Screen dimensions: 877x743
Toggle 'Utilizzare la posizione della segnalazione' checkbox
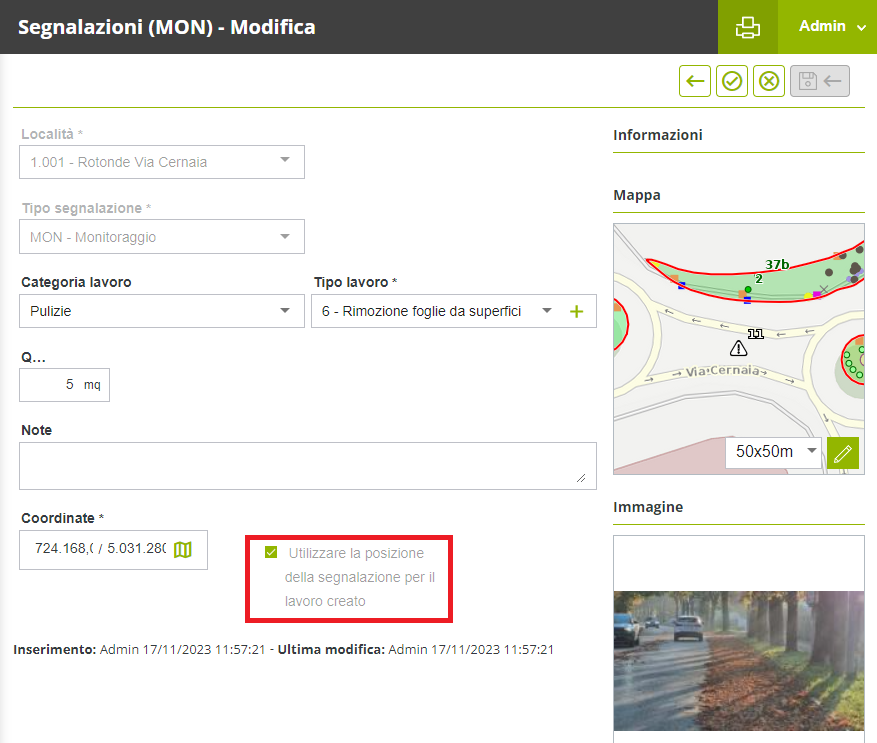[x=271, y=552]
